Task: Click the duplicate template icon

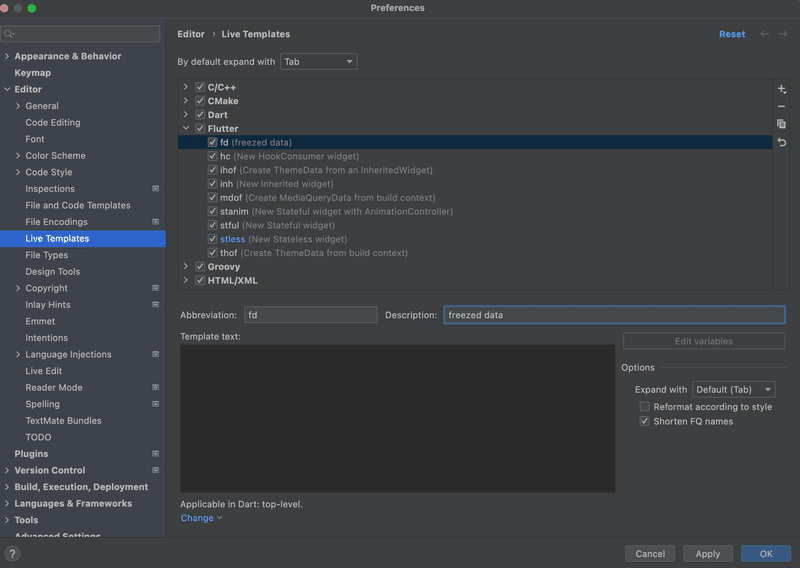Action: pyautogui.click(x=781, y=124)
